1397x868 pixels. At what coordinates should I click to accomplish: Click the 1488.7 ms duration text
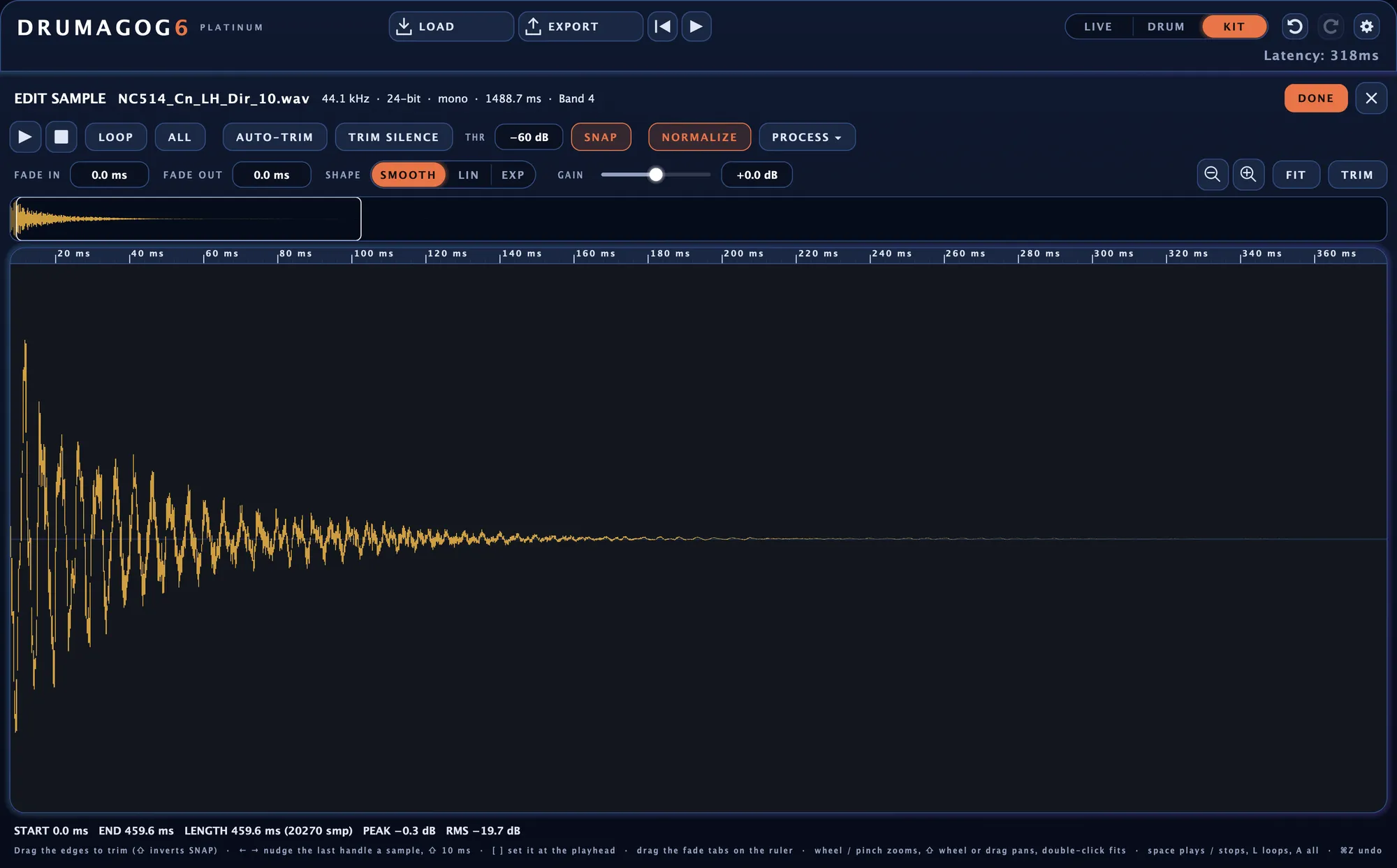(513, 98)
